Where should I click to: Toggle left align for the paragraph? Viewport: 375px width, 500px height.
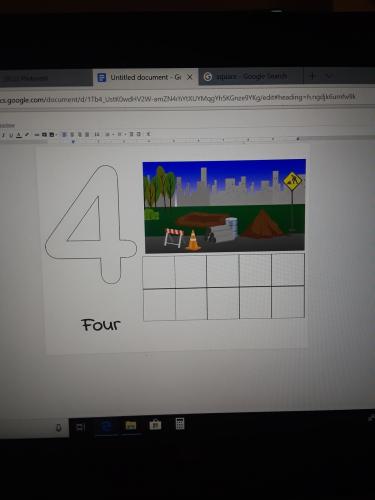(x=64, y=135)
